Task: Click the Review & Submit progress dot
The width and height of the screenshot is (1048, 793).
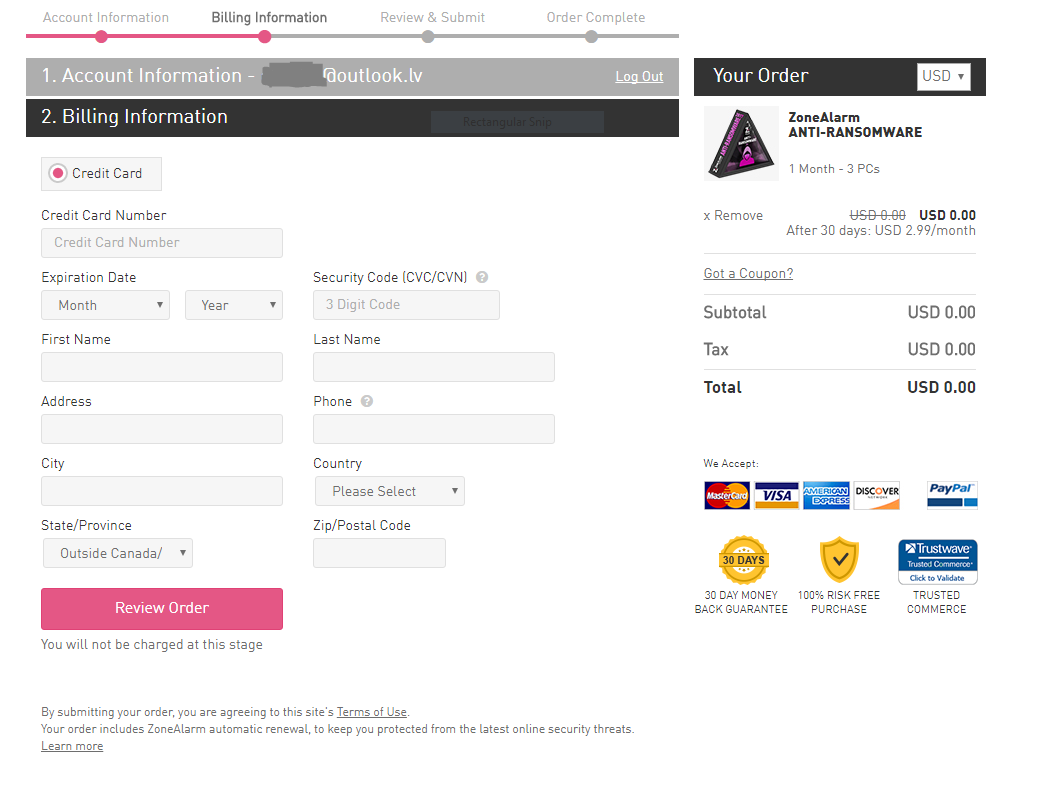Action: (x=428, y=37)
